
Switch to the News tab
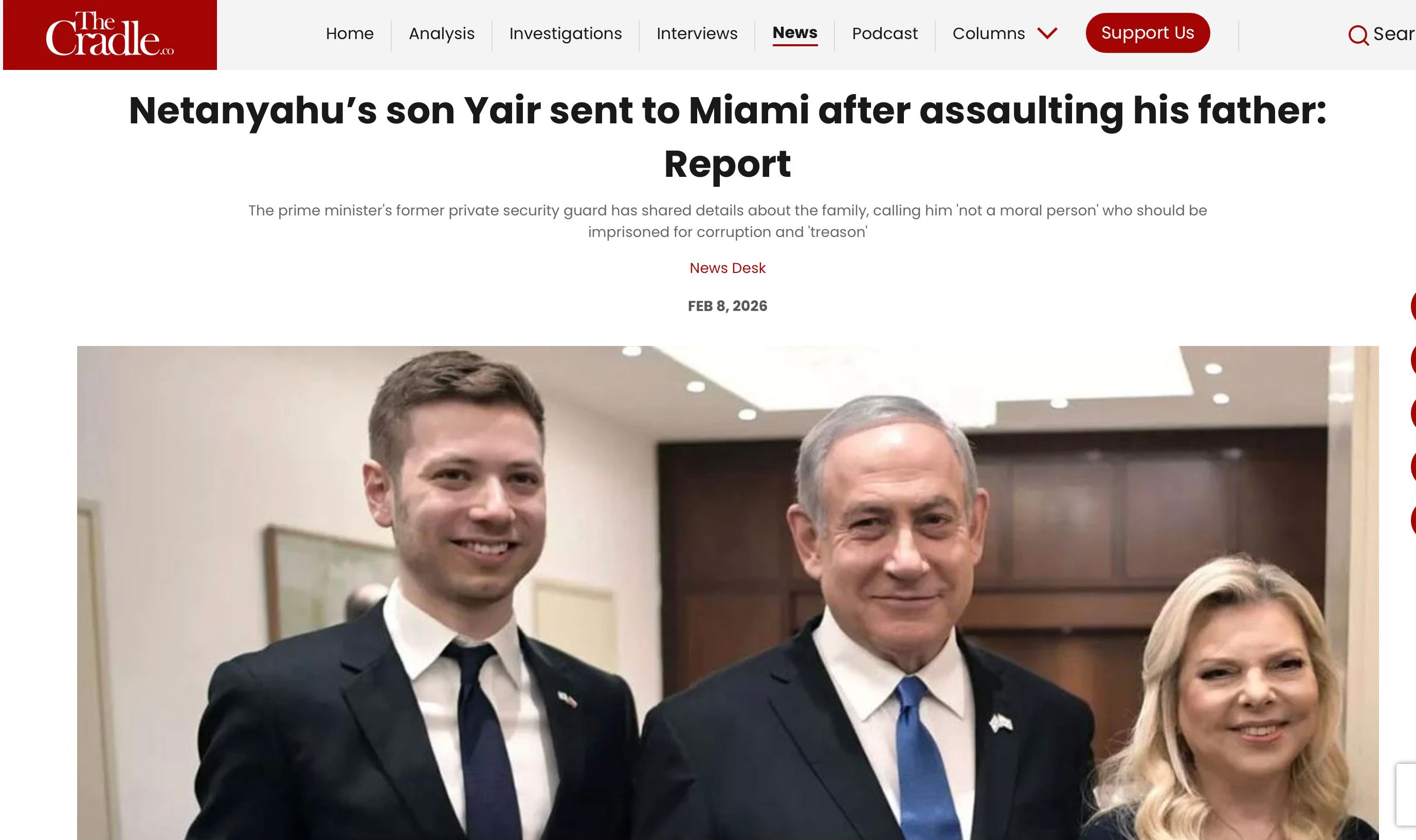[794, 33]
